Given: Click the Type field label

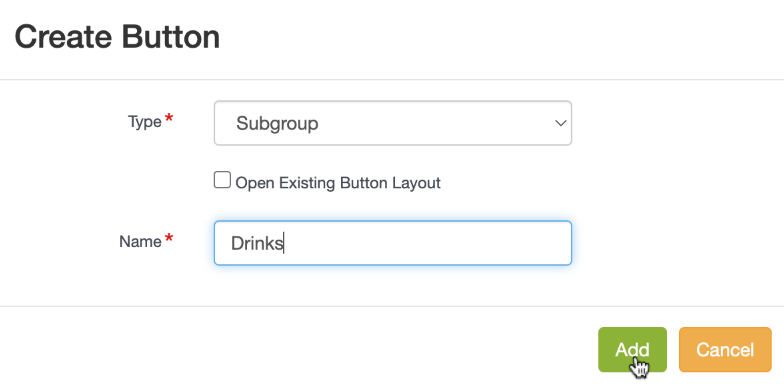Looking at the screenshot, I should tap(144, 122).
